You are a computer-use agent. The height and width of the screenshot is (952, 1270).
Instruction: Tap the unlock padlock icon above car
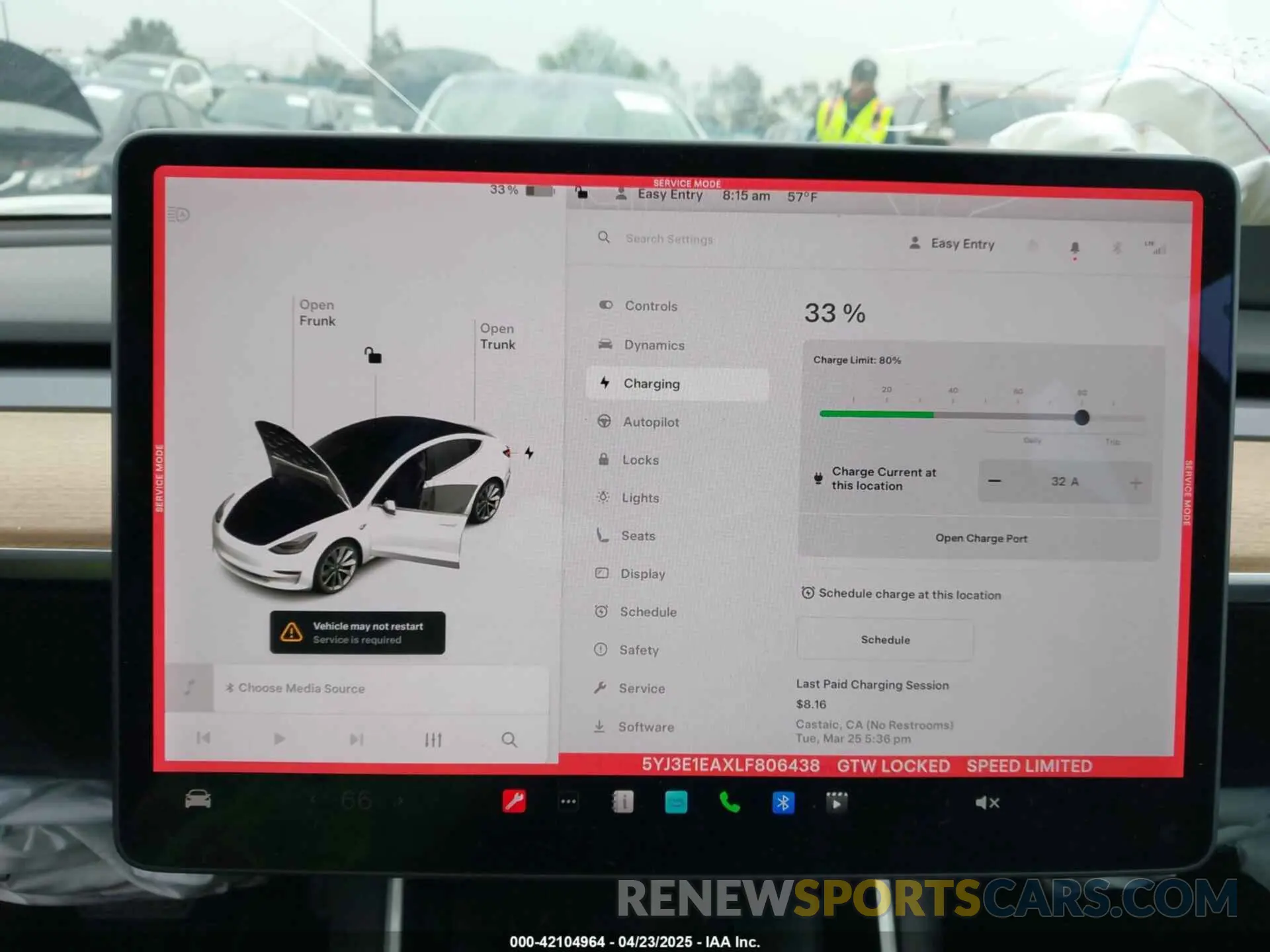(x=373, y=356)
